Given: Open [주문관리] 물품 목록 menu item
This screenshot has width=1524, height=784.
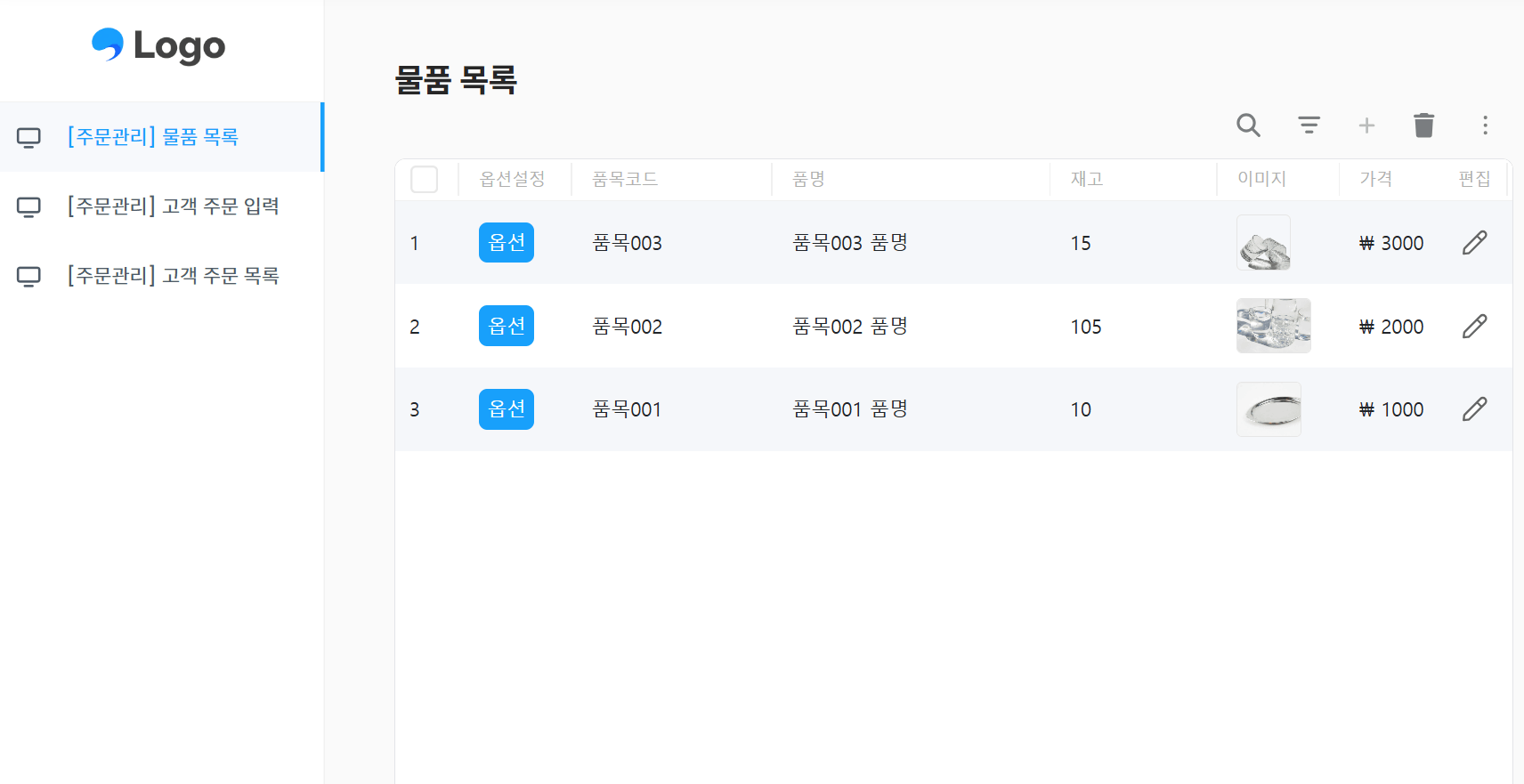Looking at the screenshot, I should (x=153, y=137).
